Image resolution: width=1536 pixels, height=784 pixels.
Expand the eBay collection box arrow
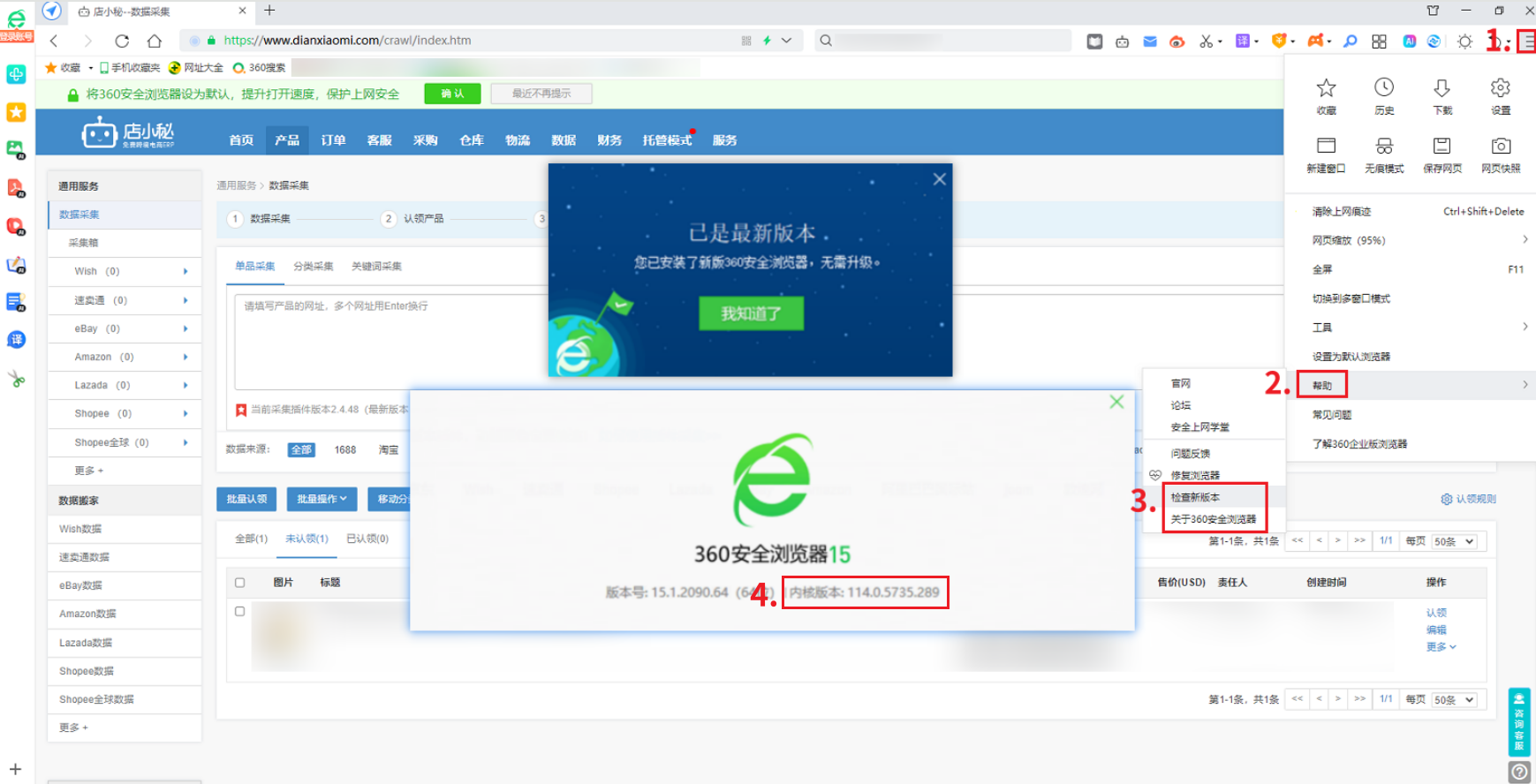point(185,328)
